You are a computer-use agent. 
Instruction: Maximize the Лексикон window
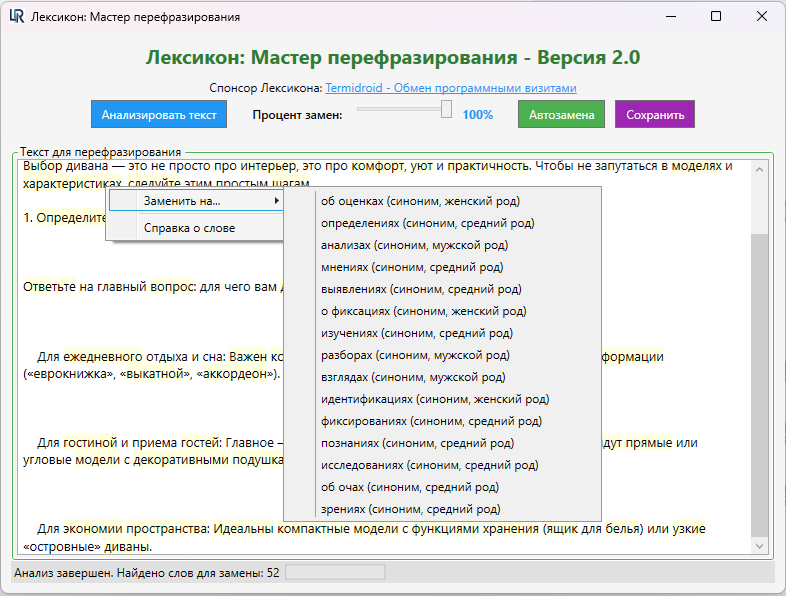click(x=716, y=17)
